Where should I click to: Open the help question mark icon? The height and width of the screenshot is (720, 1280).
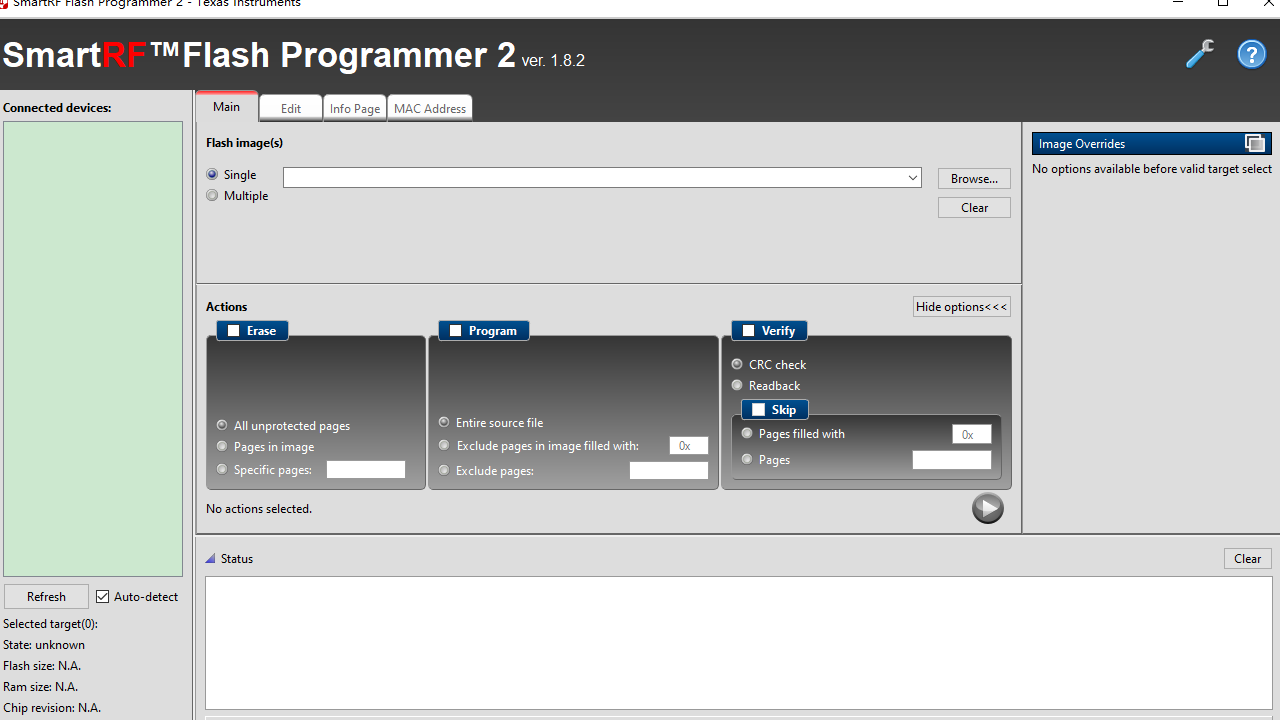(x=1252, y=54)
